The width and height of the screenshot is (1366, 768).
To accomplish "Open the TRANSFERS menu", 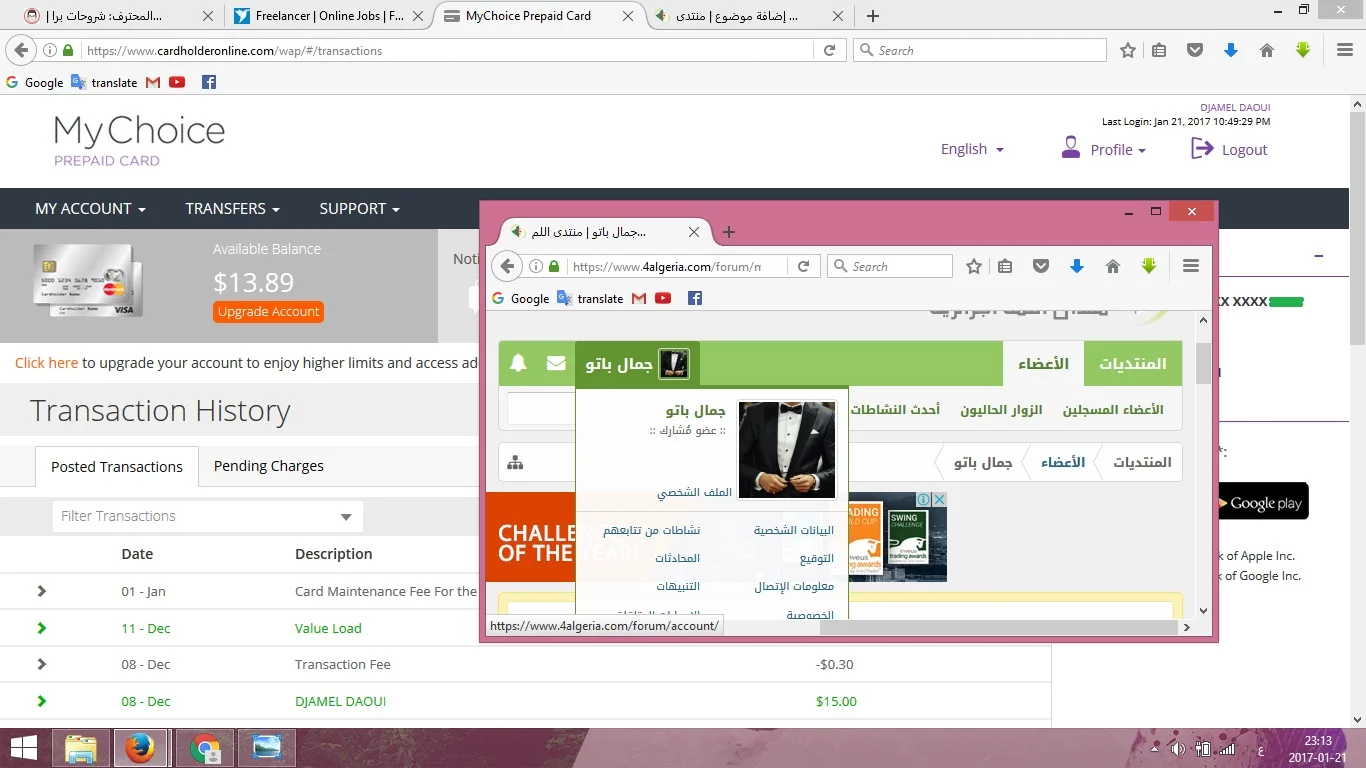I will pos(232,208).
